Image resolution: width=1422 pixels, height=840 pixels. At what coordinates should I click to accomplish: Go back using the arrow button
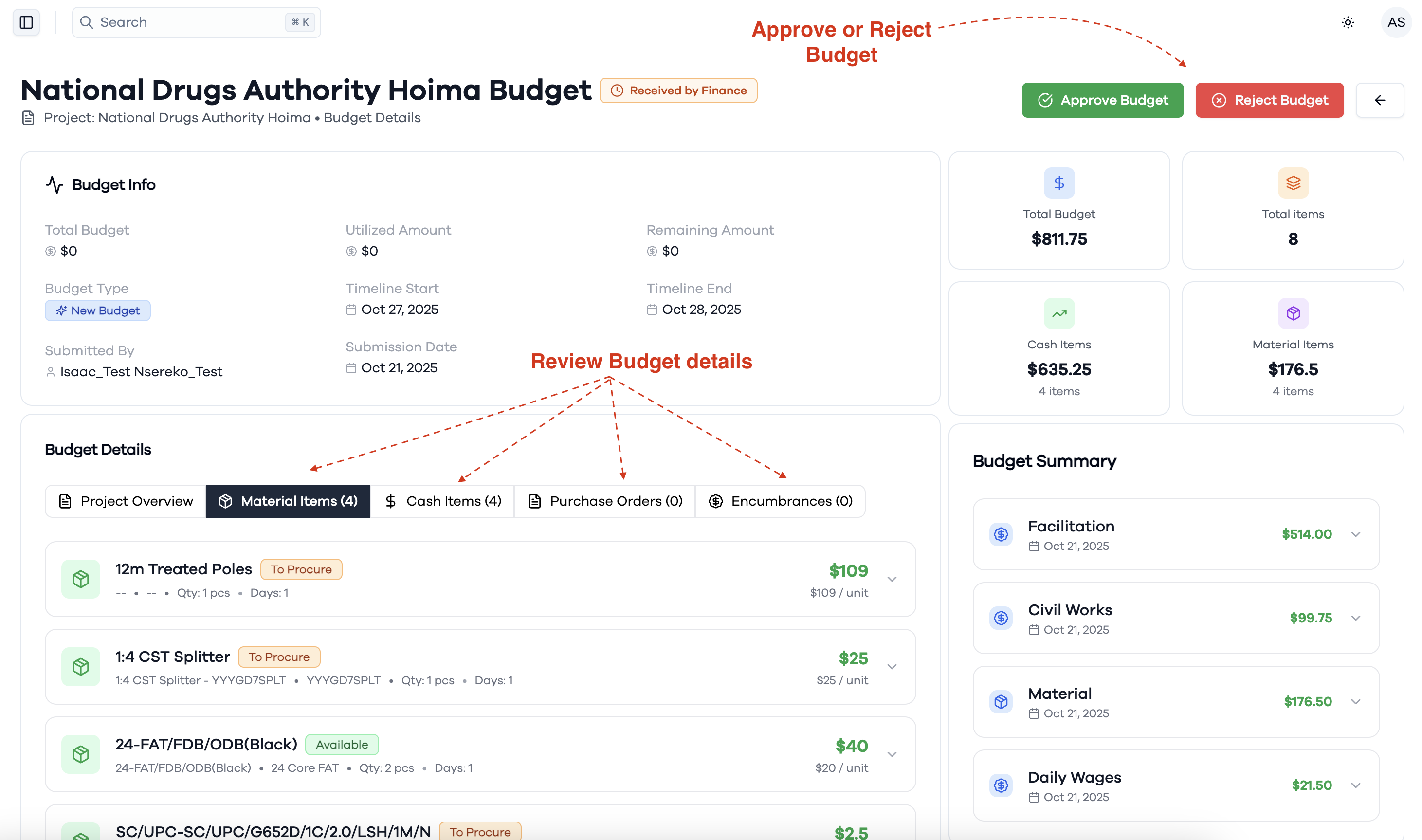pyautogui.click(x=1380, y=100)
